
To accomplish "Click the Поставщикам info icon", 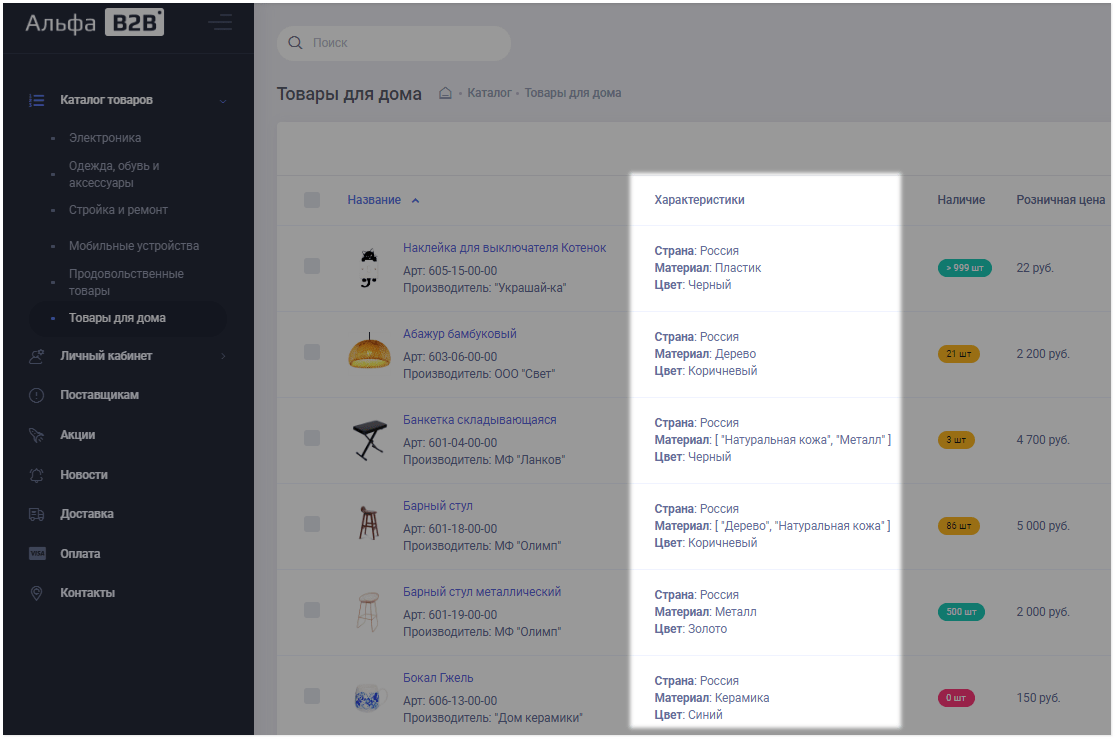I will 36,395.
